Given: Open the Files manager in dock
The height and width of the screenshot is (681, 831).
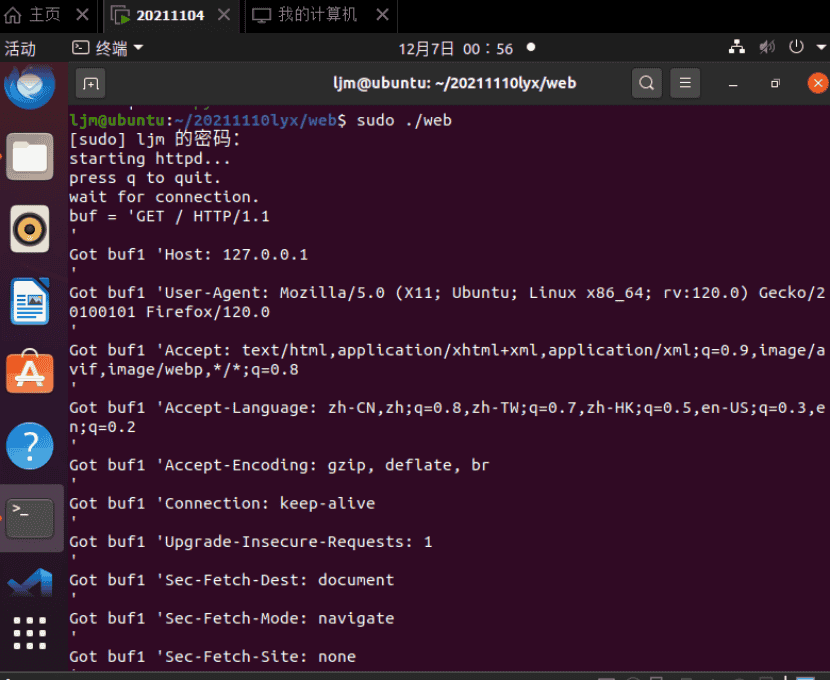Looking at the screenshot, I should (30, 157).
